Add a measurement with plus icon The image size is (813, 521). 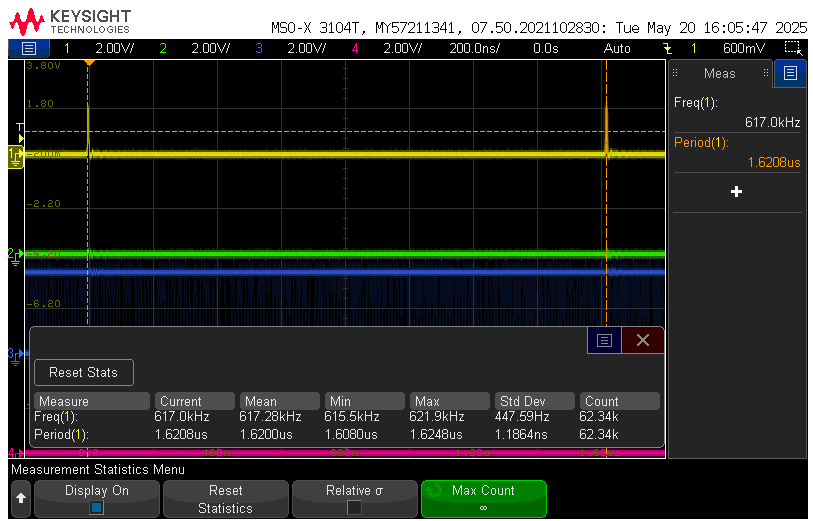click(736, 192)
